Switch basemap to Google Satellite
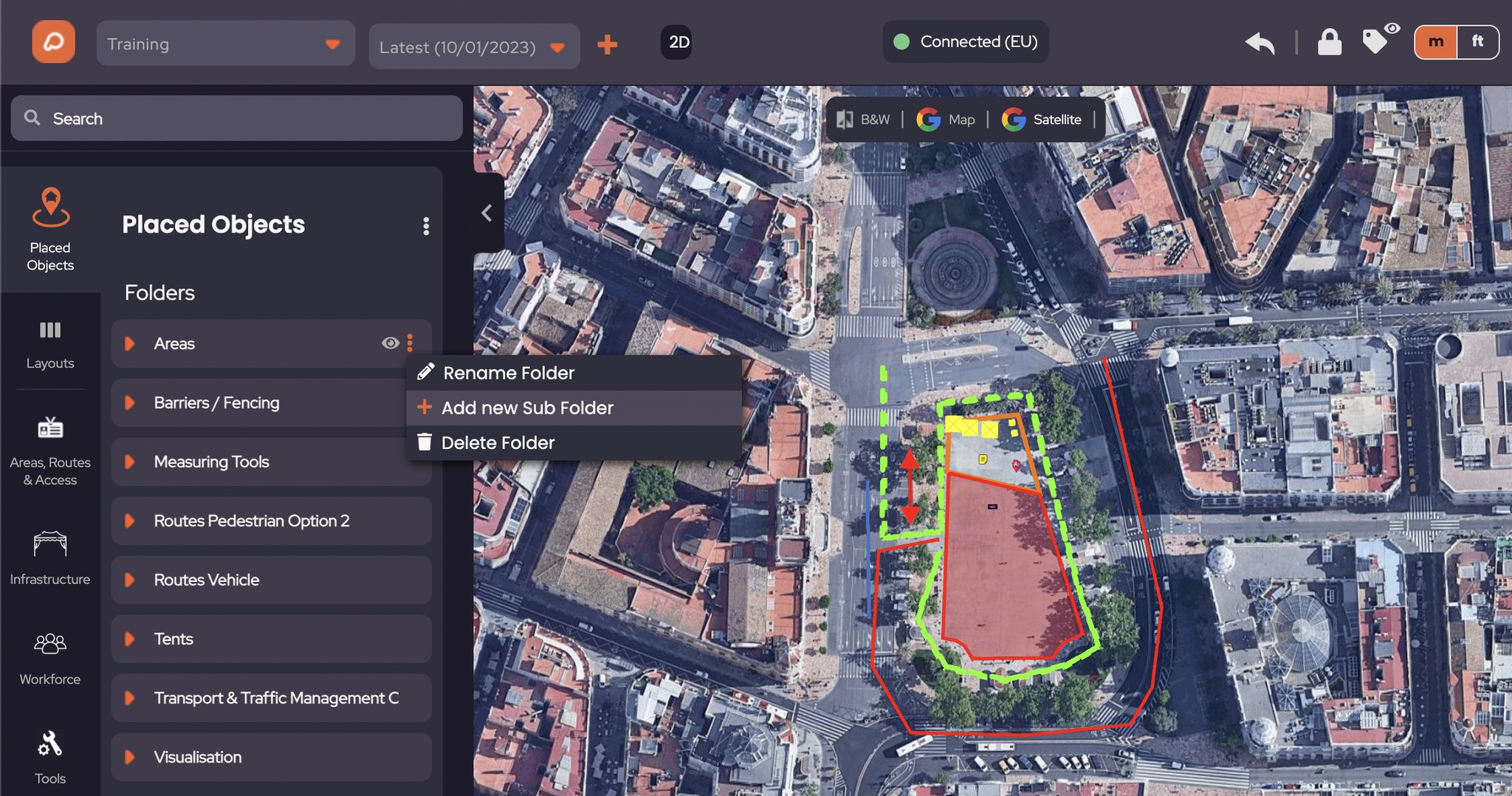Viewport: 1512px width, 796px height. click(1042, 119)
